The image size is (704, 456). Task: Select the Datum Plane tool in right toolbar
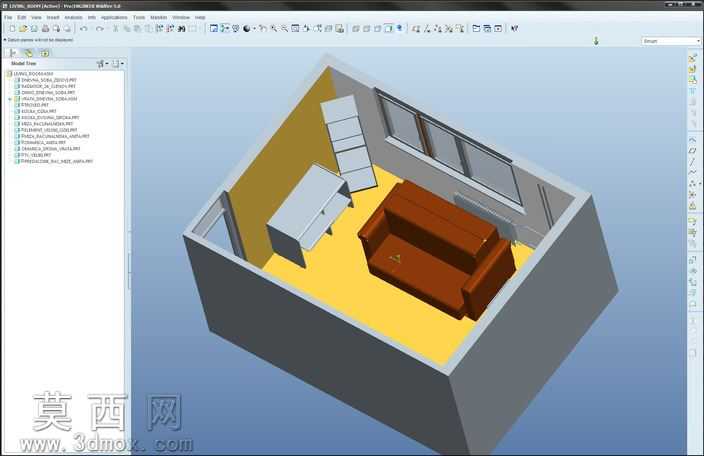(693, 151)
